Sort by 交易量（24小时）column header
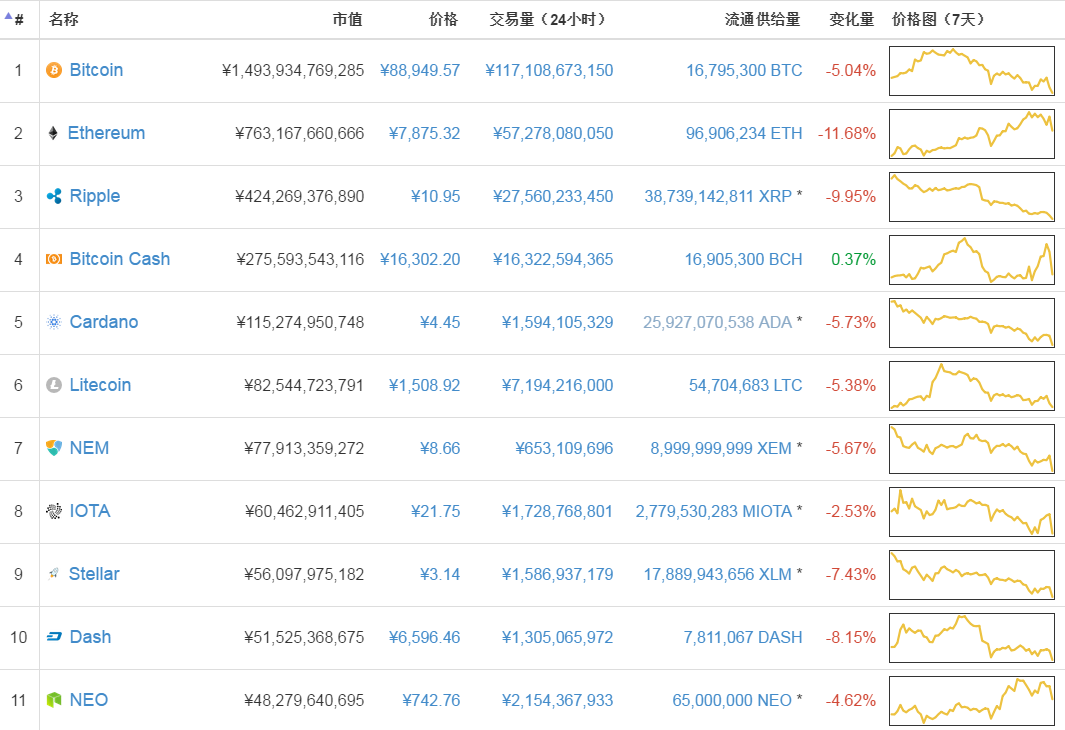The width and height of the screenshot is (1065, 730). [x=547, y=19]
